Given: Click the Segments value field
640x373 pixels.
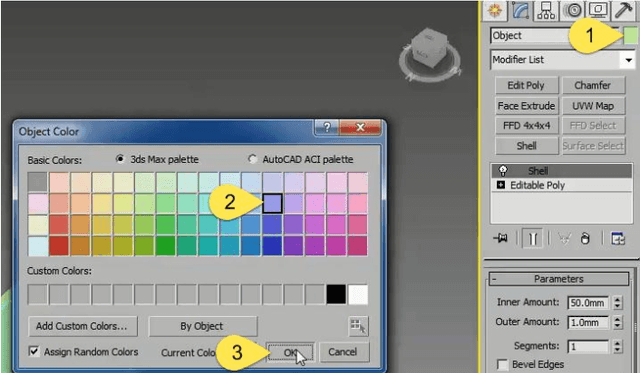Looking at the screenshot, I should tap(589, 346).
